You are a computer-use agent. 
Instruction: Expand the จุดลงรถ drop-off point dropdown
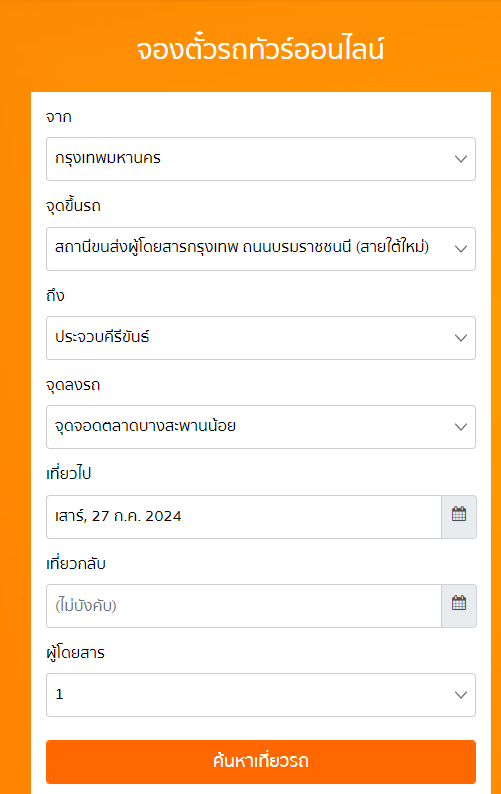[261, 427]
